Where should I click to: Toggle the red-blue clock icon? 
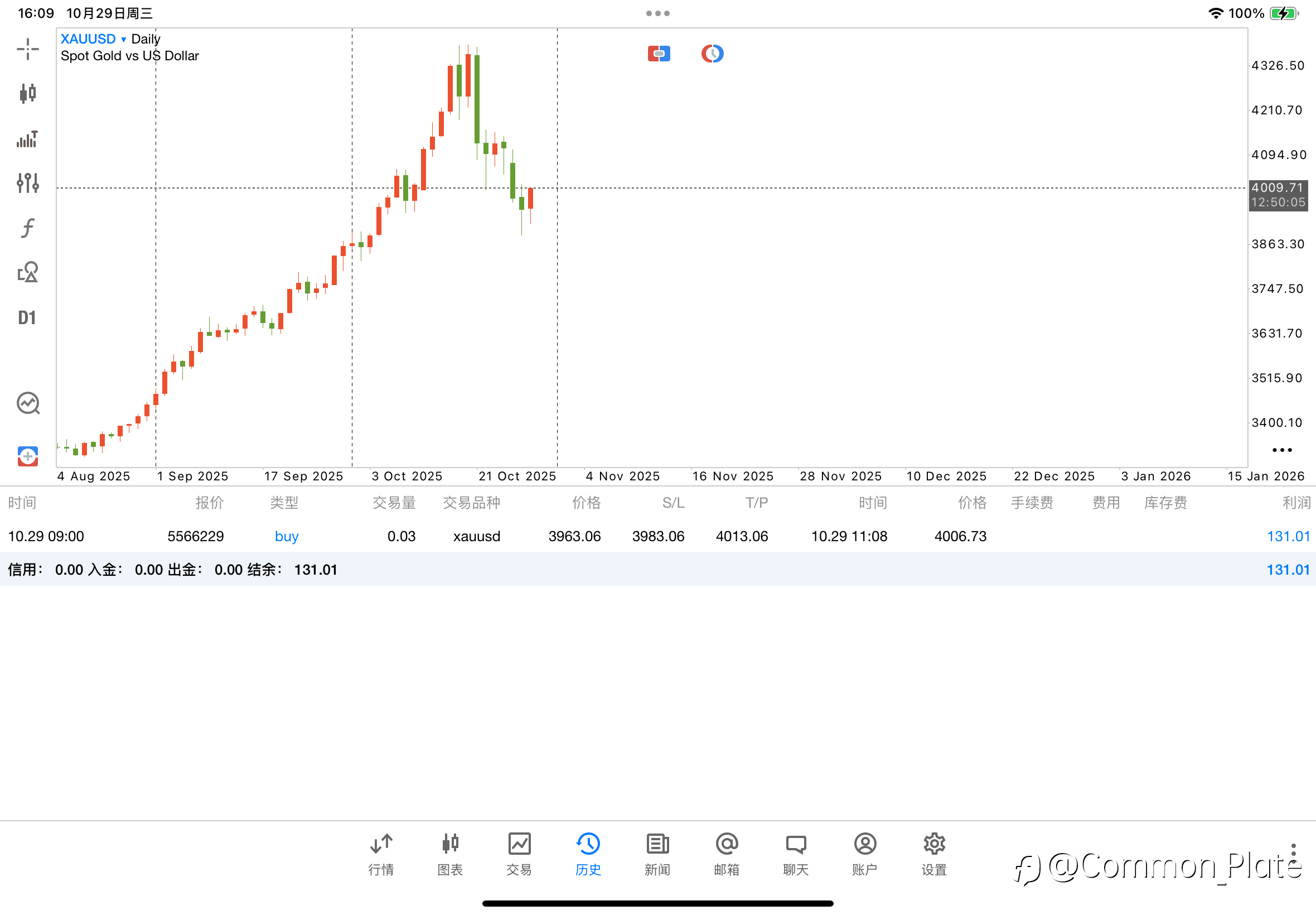pos(712,54)
